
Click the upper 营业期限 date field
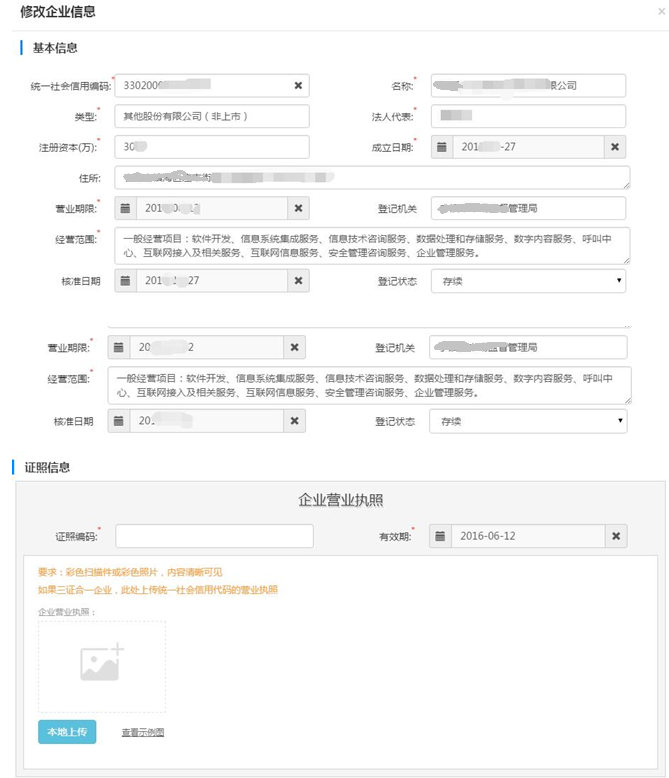[212, 208]
